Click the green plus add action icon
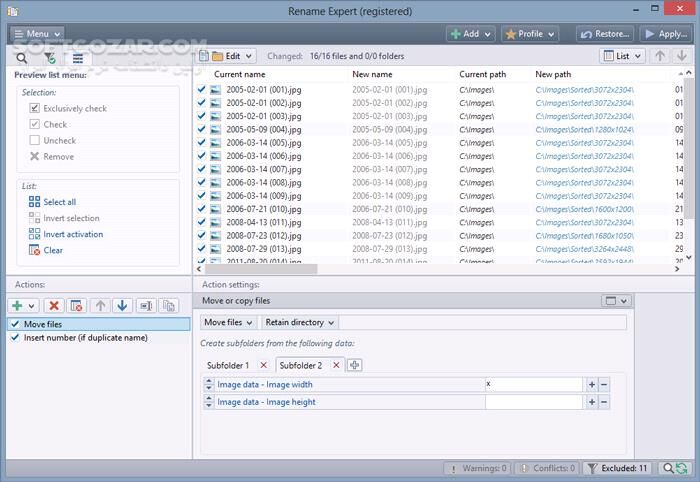The width and height of the screenshot is (700, 482). click(17, 306)
